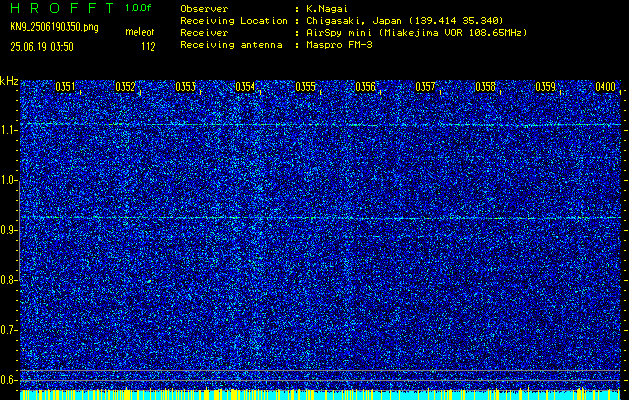Click the 1.0 kHz axis label
This screenshot has width=629, height=400.
(7, 181)
